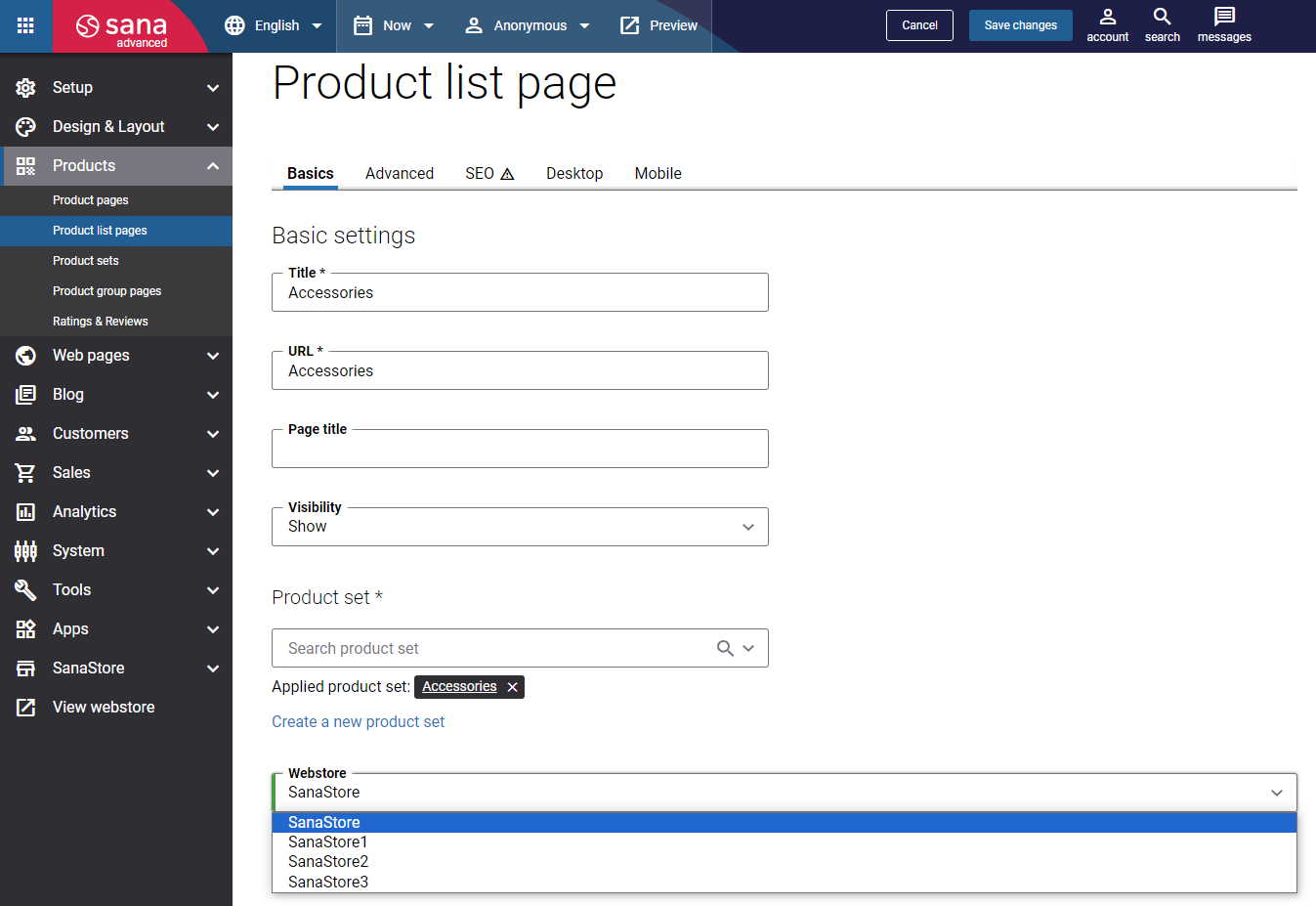1316x906 pixels.
Task: Expand the Customers menu chevron
Action: click(x=213, y=434)
